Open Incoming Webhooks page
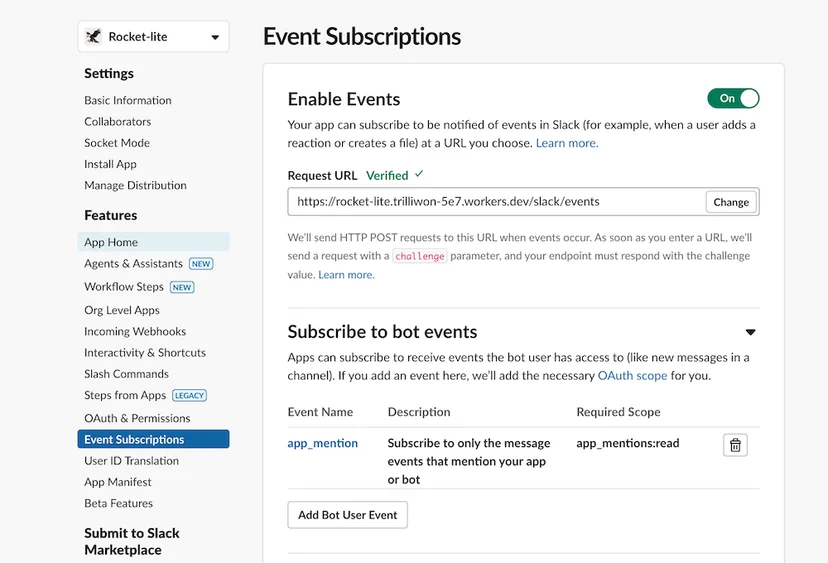The width and height of the screenshot is (828, 563). 135,331
